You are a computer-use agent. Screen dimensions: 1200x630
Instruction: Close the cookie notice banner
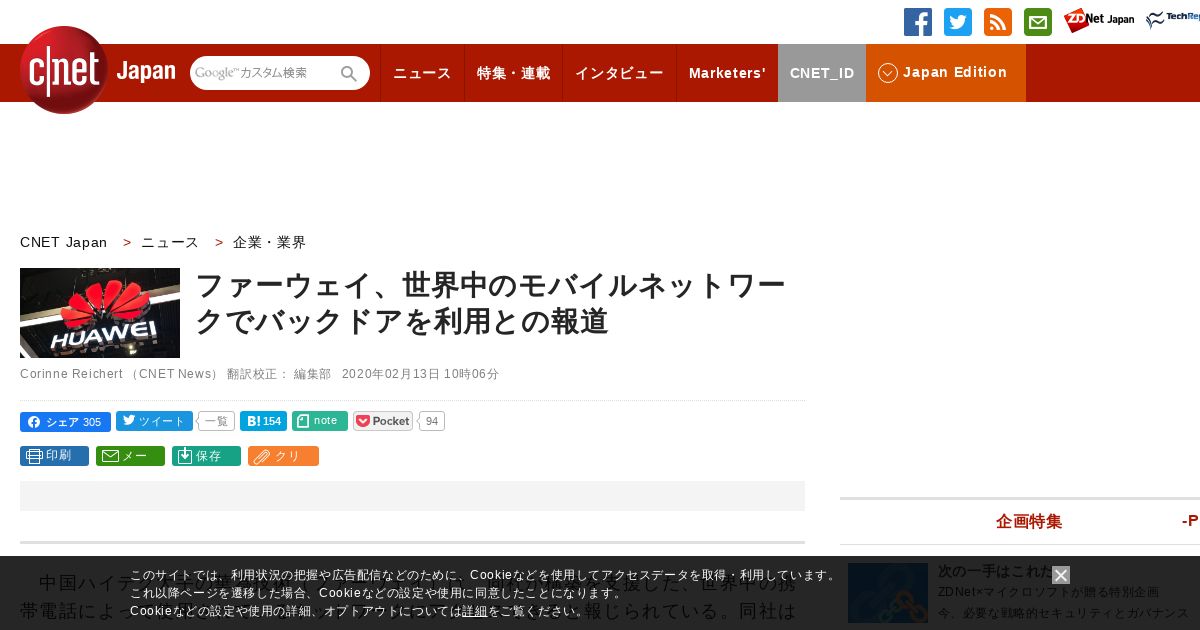tap(1061, 575)
